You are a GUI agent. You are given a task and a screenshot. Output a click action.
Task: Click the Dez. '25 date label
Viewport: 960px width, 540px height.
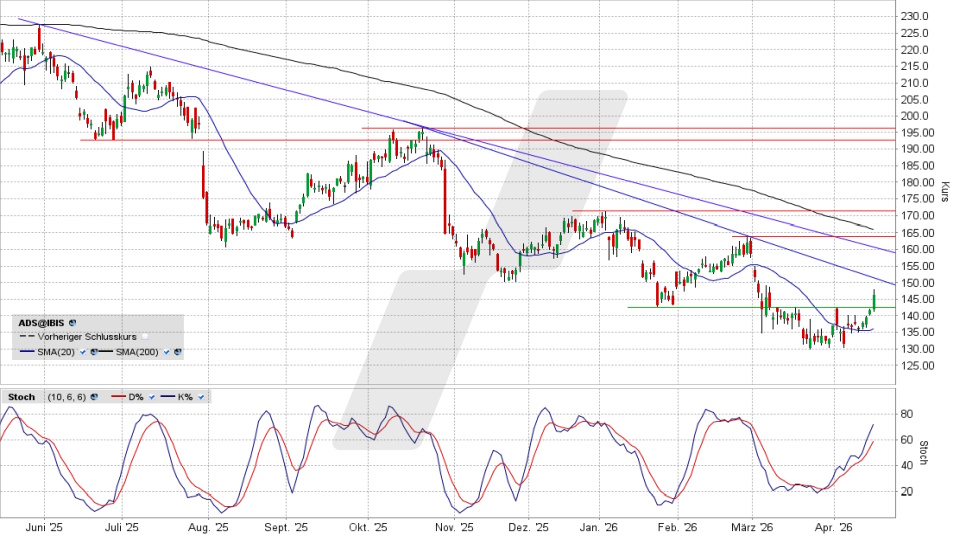point(529,528)
